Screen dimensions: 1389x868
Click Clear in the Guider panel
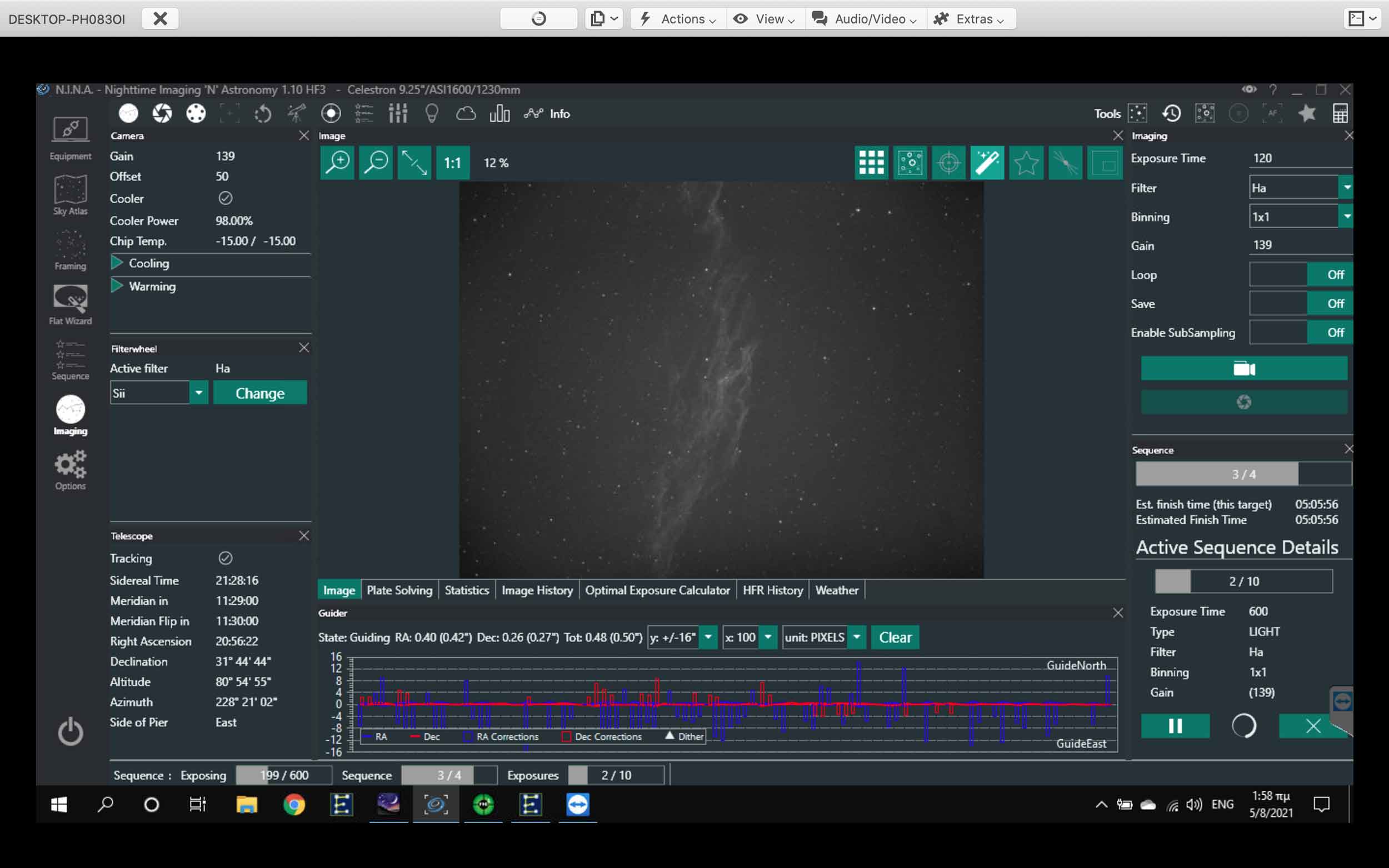pyautogui.click(x=895, y=637)
